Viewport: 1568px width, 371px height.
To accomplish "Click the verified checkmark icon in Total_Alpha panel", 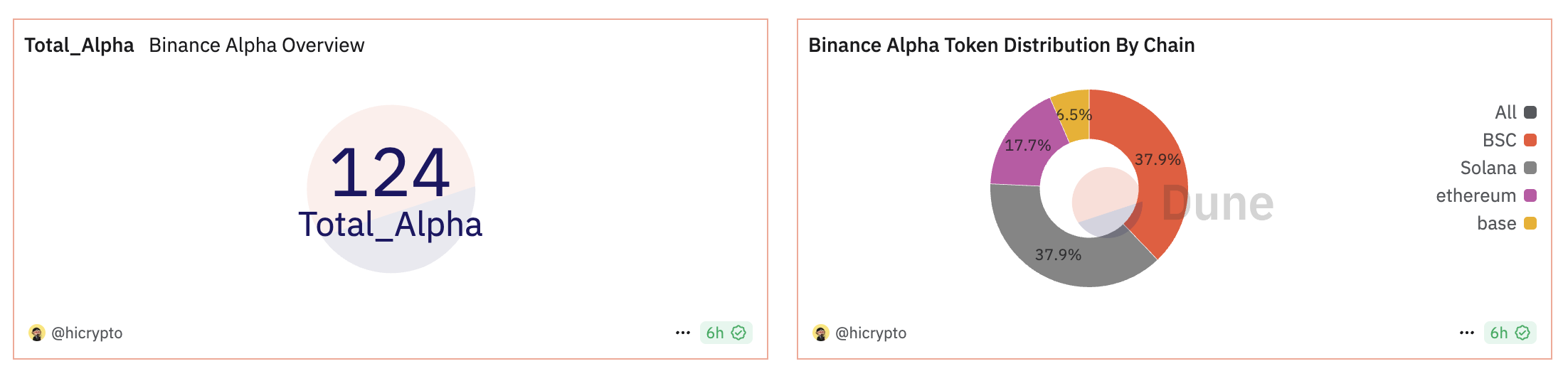I will pos(738,333).
